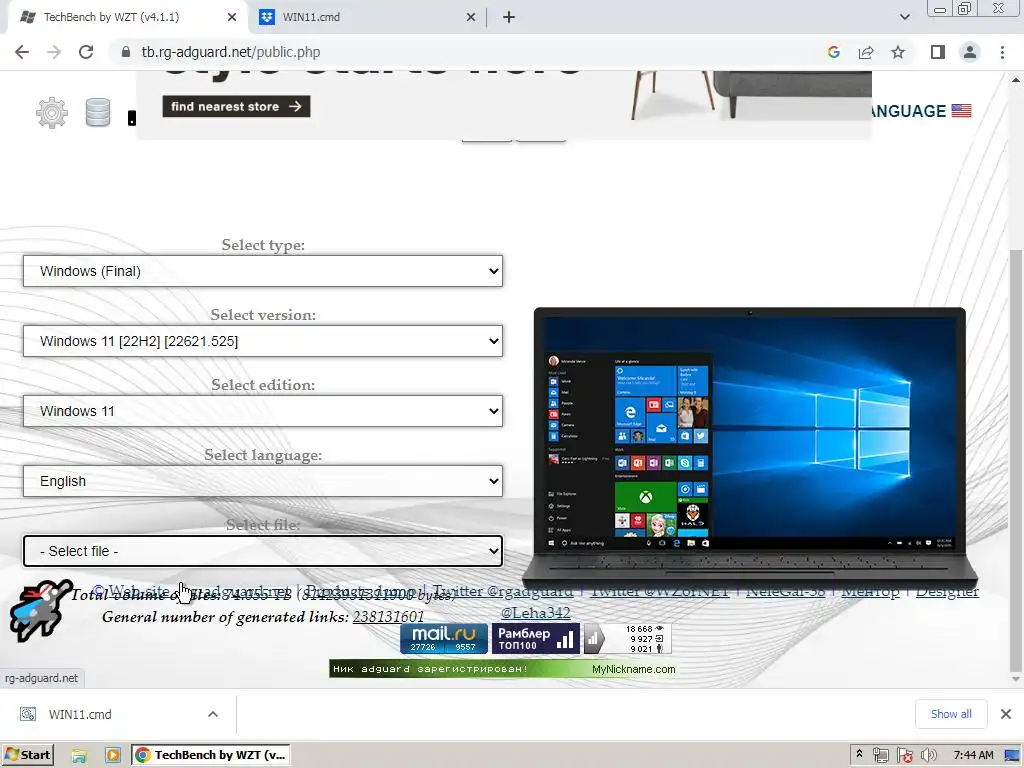Click the site lock icon
This screenshot has height=768, width=1024.
point(125,52)
